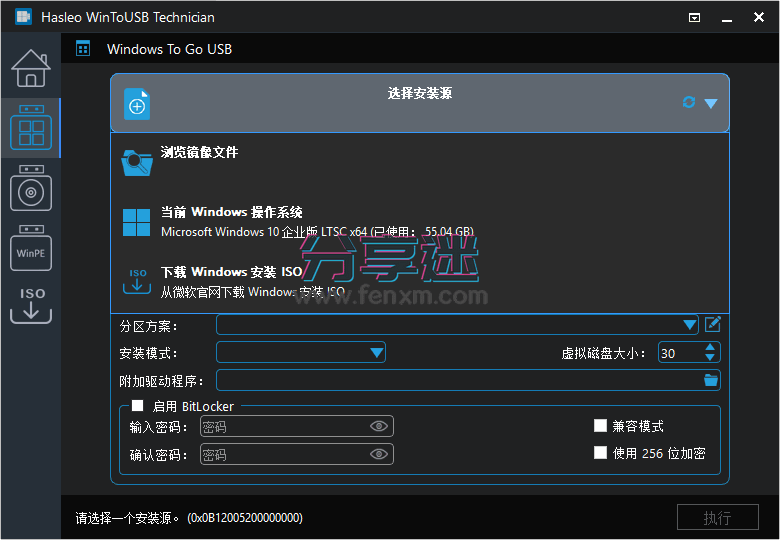
Task: Select the WinPE bootable USB icon
Action: tap(30, 249)
